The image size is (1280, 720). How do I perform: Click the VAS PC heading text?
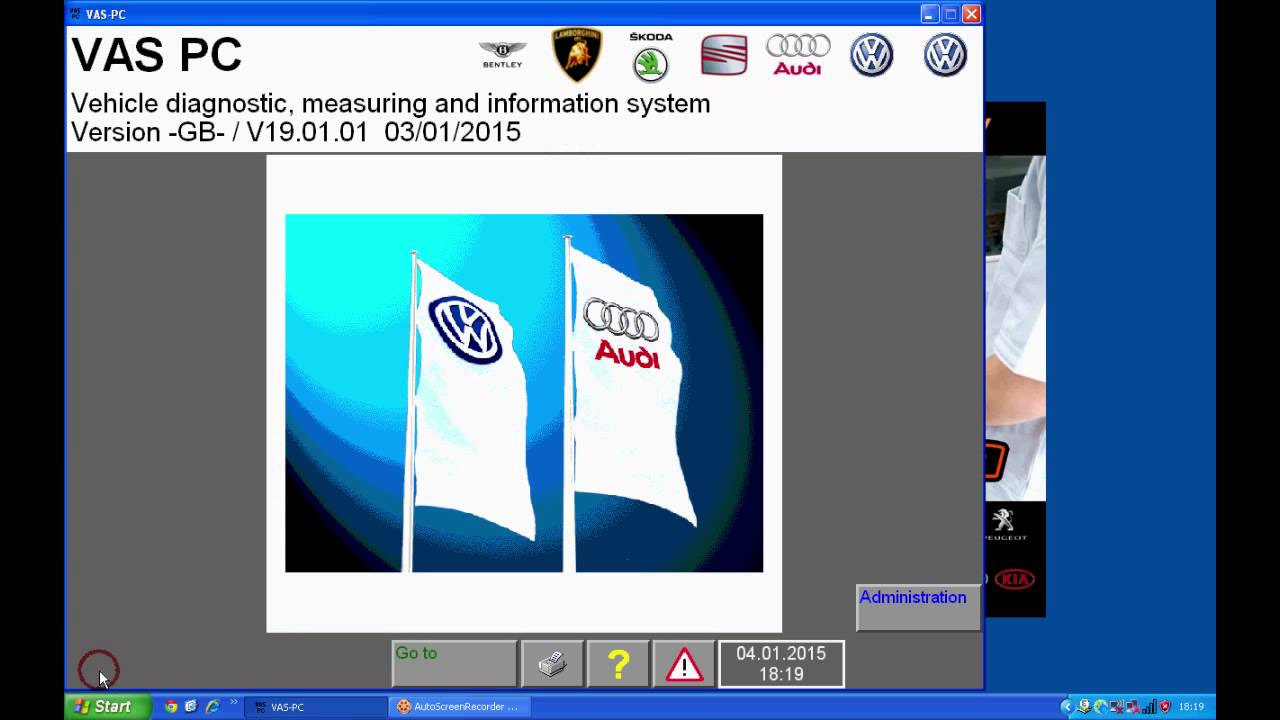[x=157, y=55]
